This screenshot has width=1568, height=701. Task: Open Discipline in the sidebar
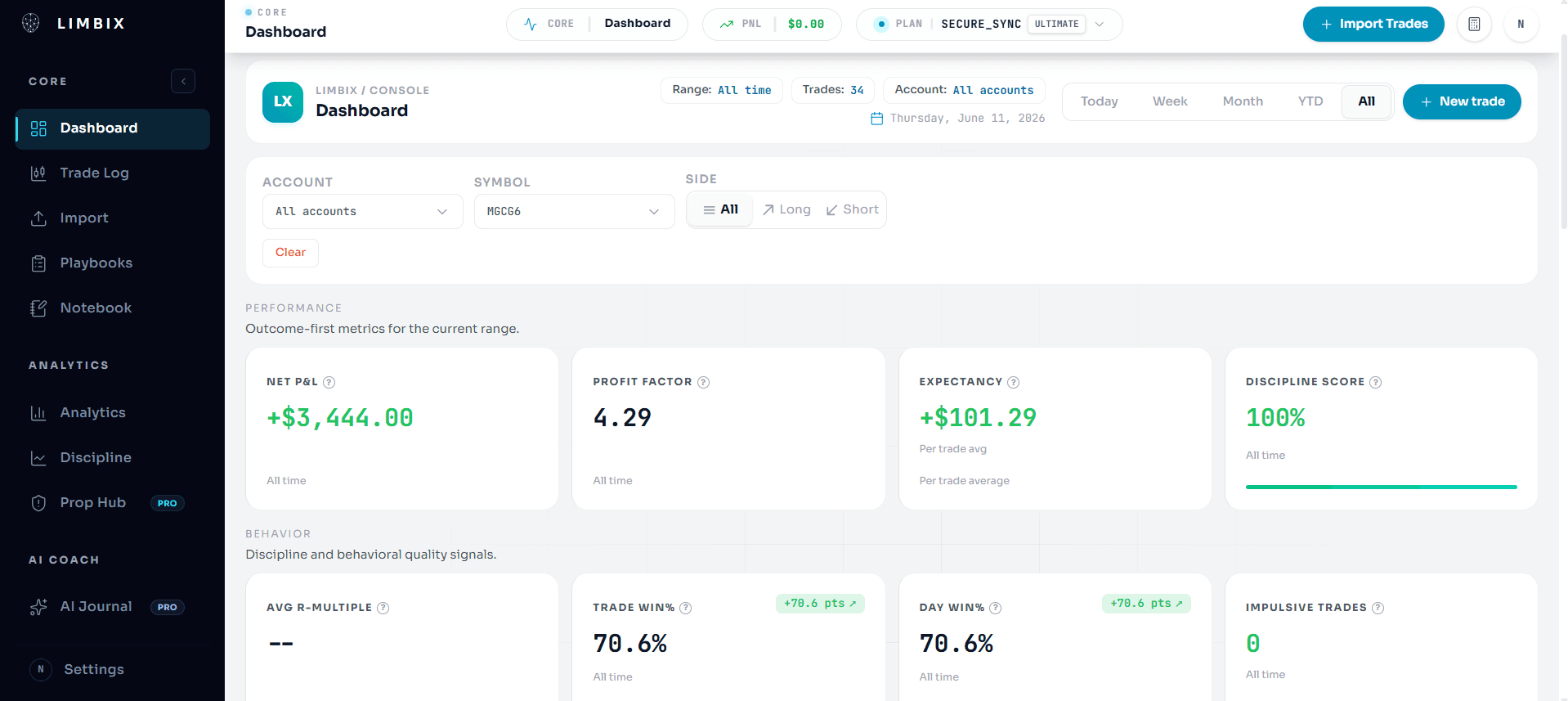pos(113,458)
